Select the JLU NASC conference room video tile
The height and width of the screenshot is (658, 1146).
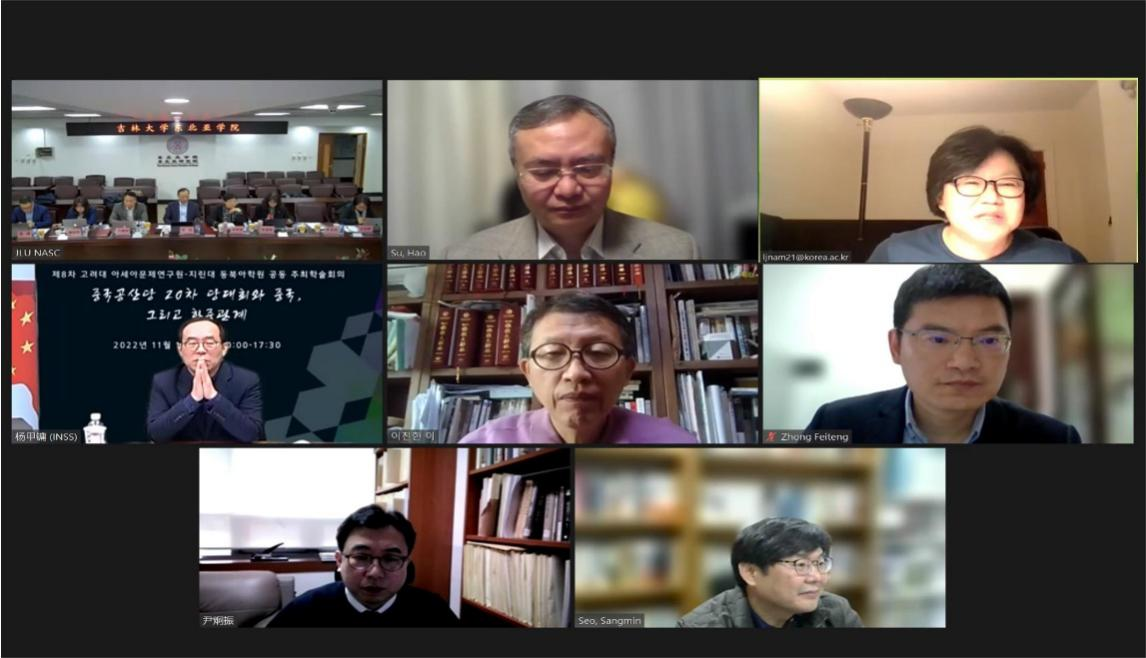pyautogui.click(x=197, y=170)
